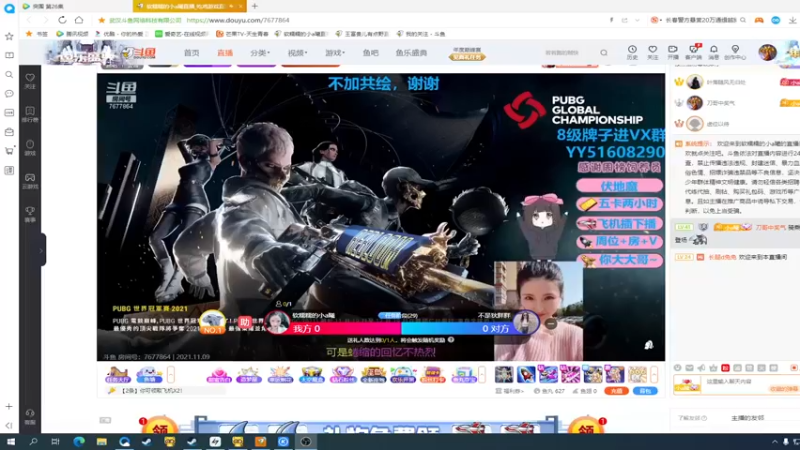This screenshot has width=800, height=450.
Task: Open the 芒果TV bookmark
Action: click(x=242, y=34)
